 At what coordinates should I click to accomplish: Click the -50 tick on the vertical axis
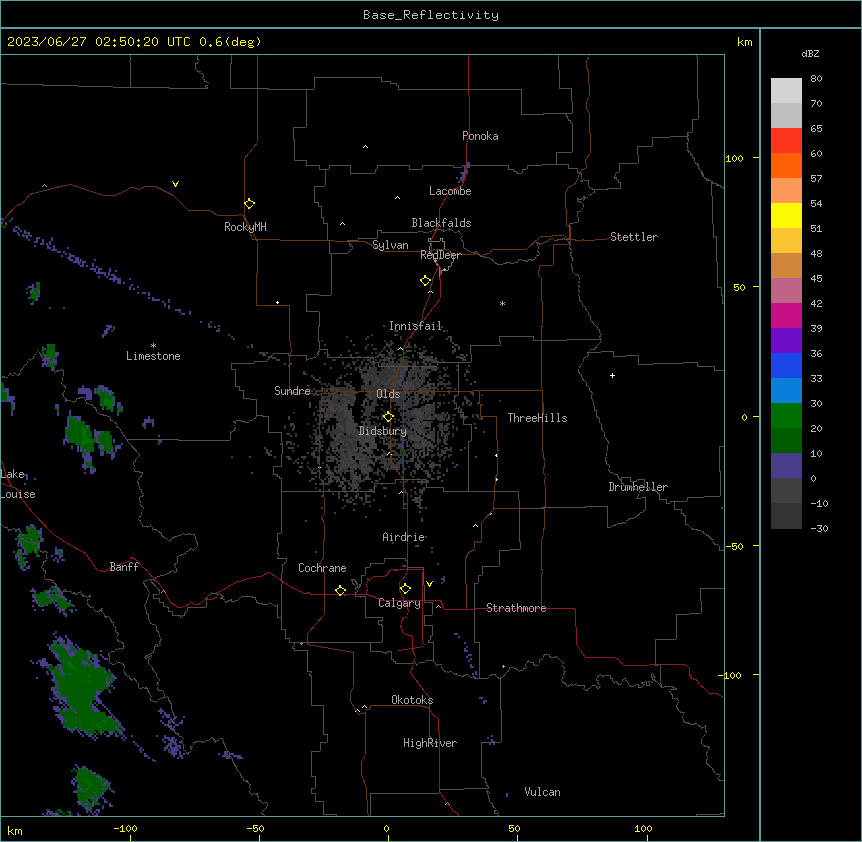[734, 546]
